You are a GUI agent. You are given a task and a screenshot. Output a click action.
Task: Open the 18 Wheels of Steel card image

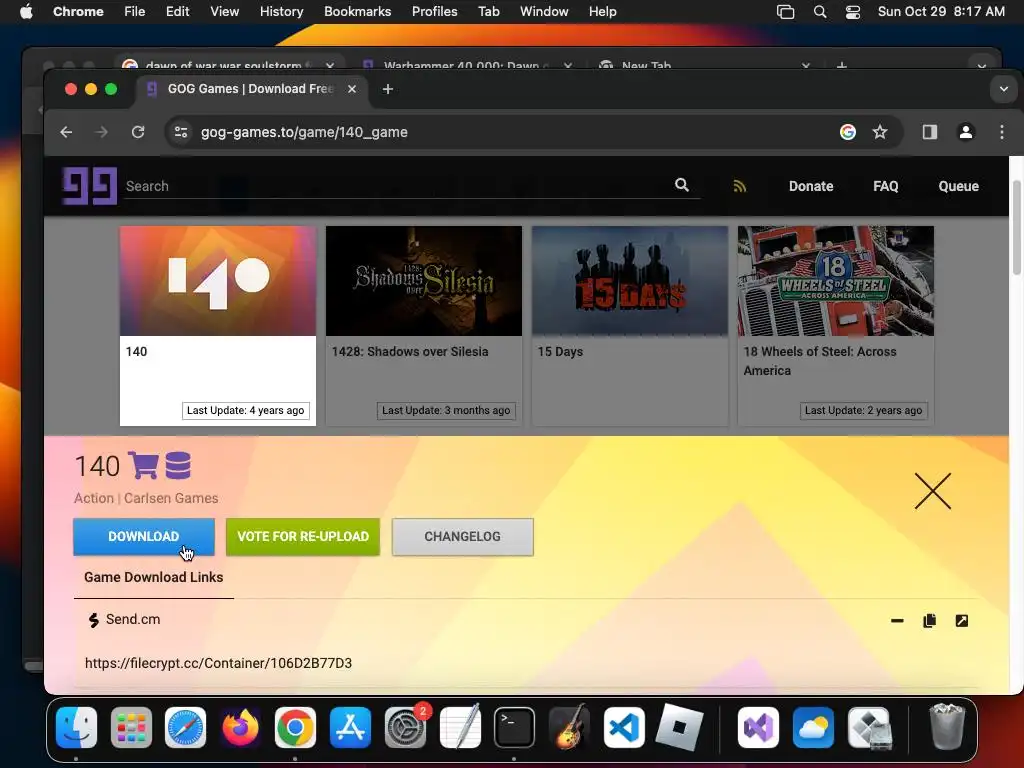[x=835, y=281]
